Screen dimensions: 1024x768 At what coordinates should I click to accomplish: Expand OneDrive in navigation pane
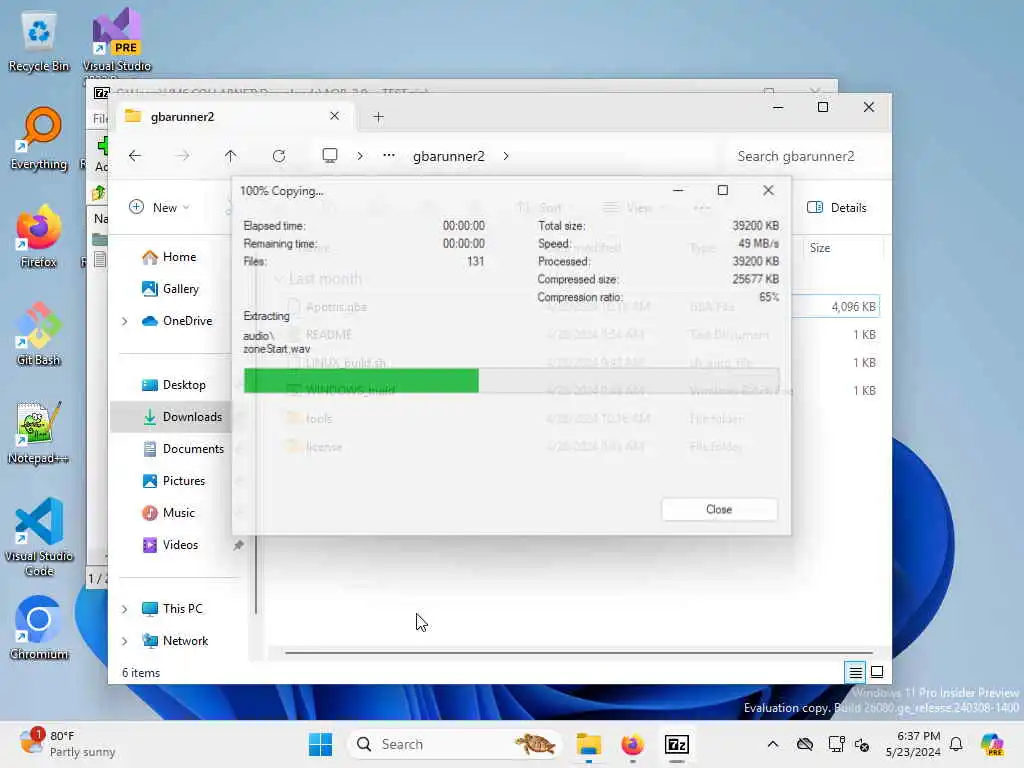coord(125,321)
